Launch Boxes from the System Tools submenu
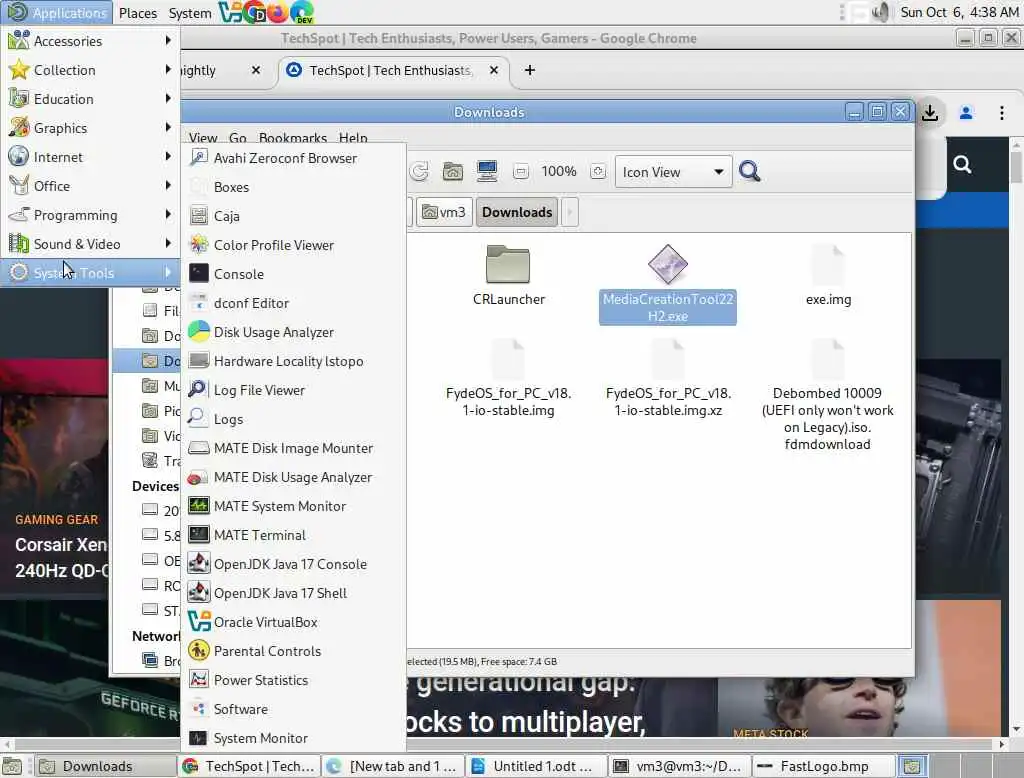Screen dimensions: 1024x778 [293, 187]
